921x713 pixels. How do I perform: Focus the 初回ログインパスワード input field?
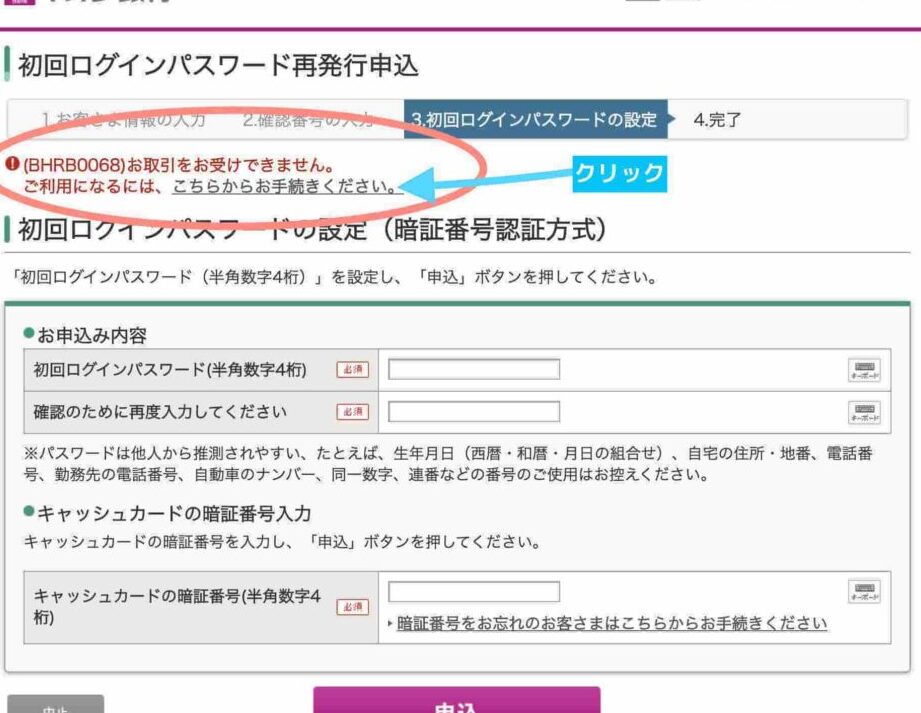tap(474, 370)
